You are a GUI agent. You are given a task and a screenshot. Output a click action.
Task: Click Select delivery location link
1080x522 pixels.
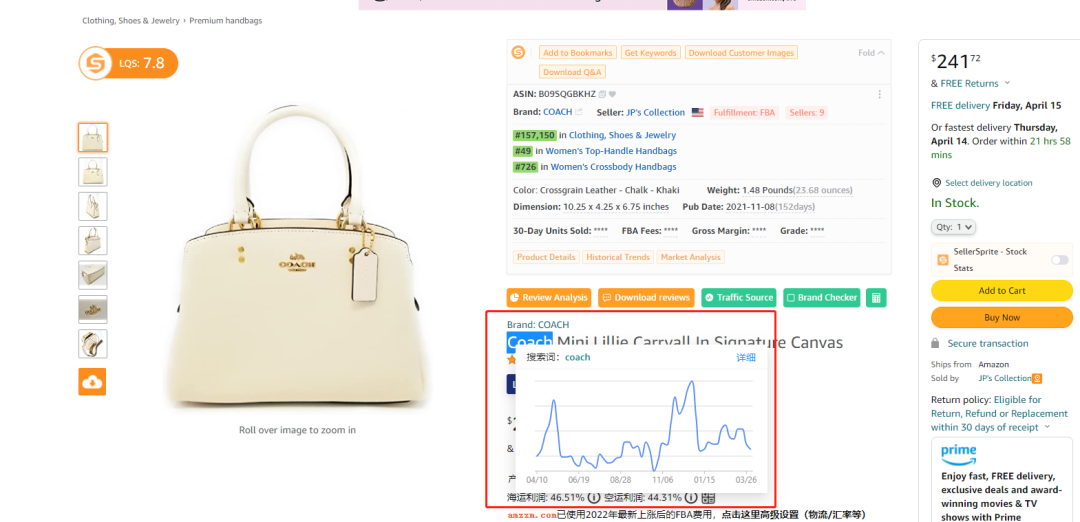[988, 183]
